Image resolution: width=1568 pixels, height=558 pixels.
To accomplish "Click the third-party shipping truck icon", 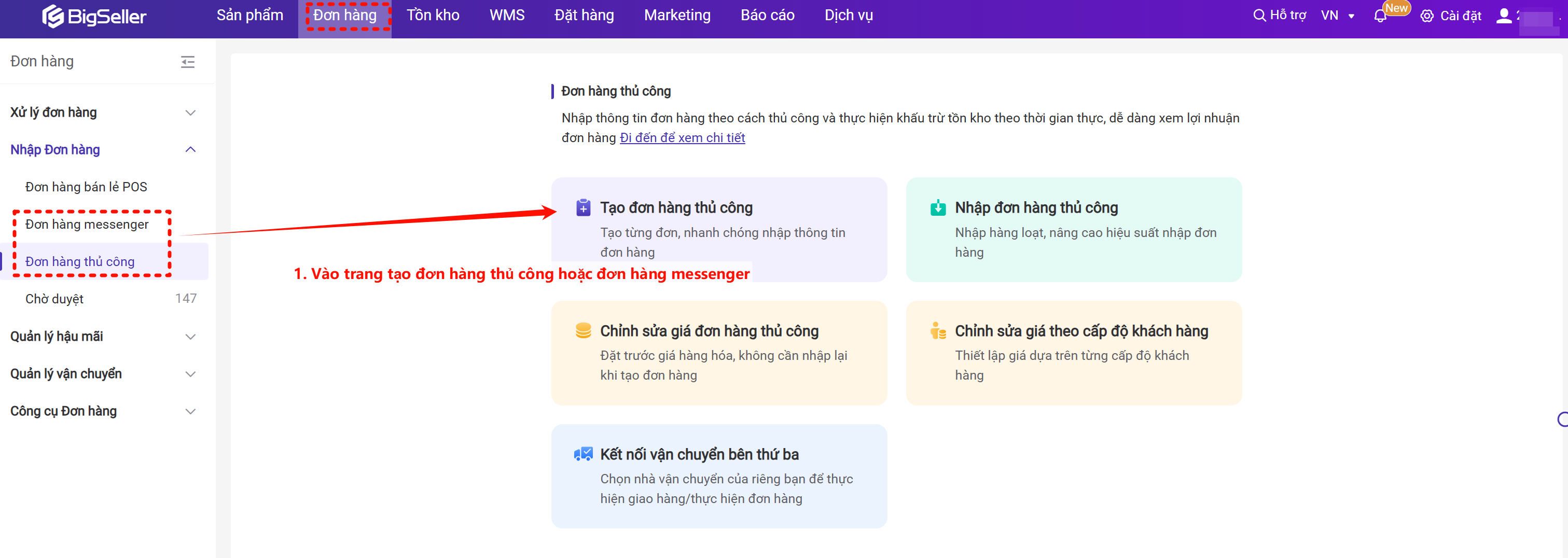I will coord(583,455).
